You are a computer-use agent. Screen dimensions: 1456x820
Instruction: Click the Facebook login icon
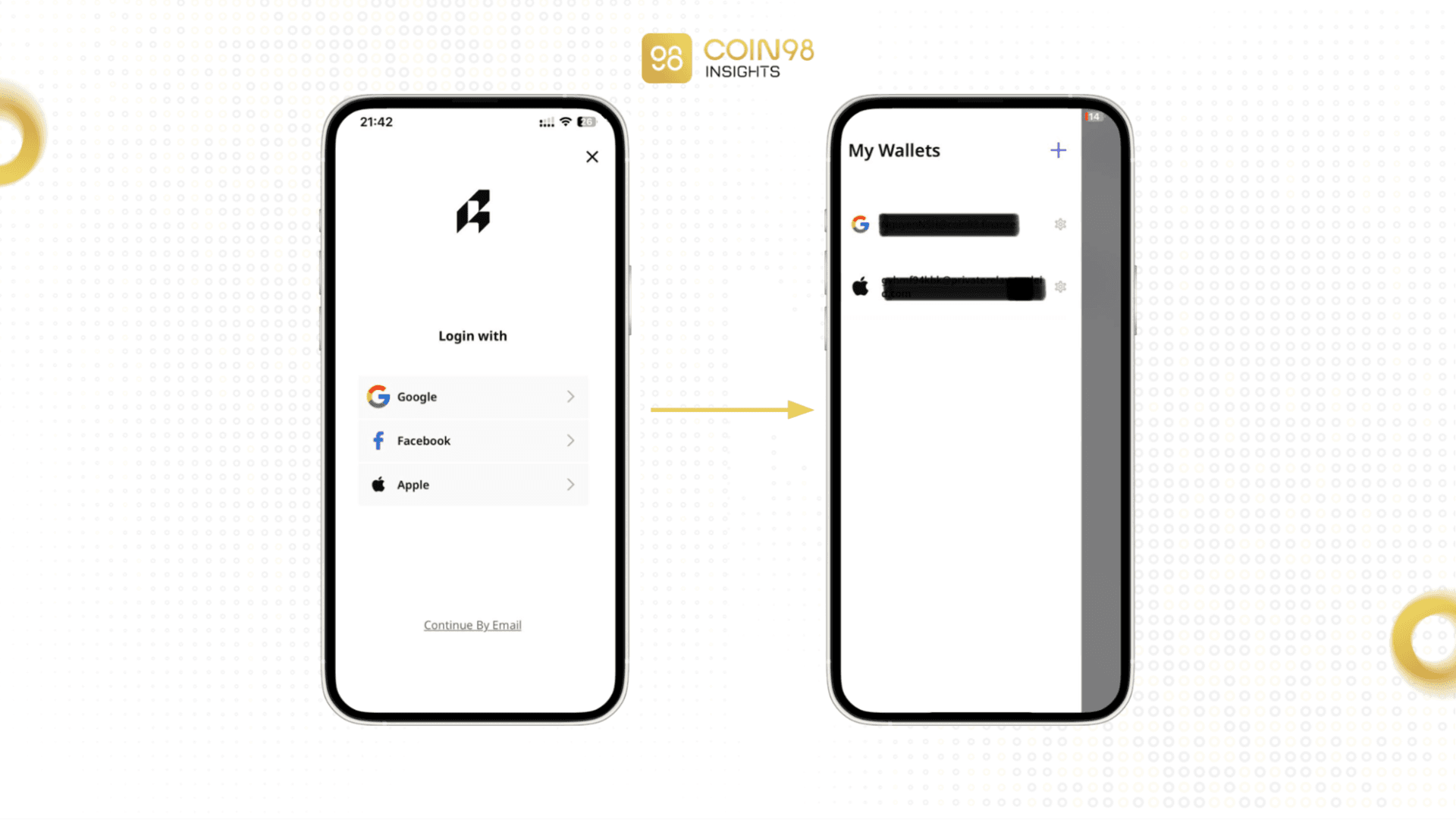tap(378, 440)
